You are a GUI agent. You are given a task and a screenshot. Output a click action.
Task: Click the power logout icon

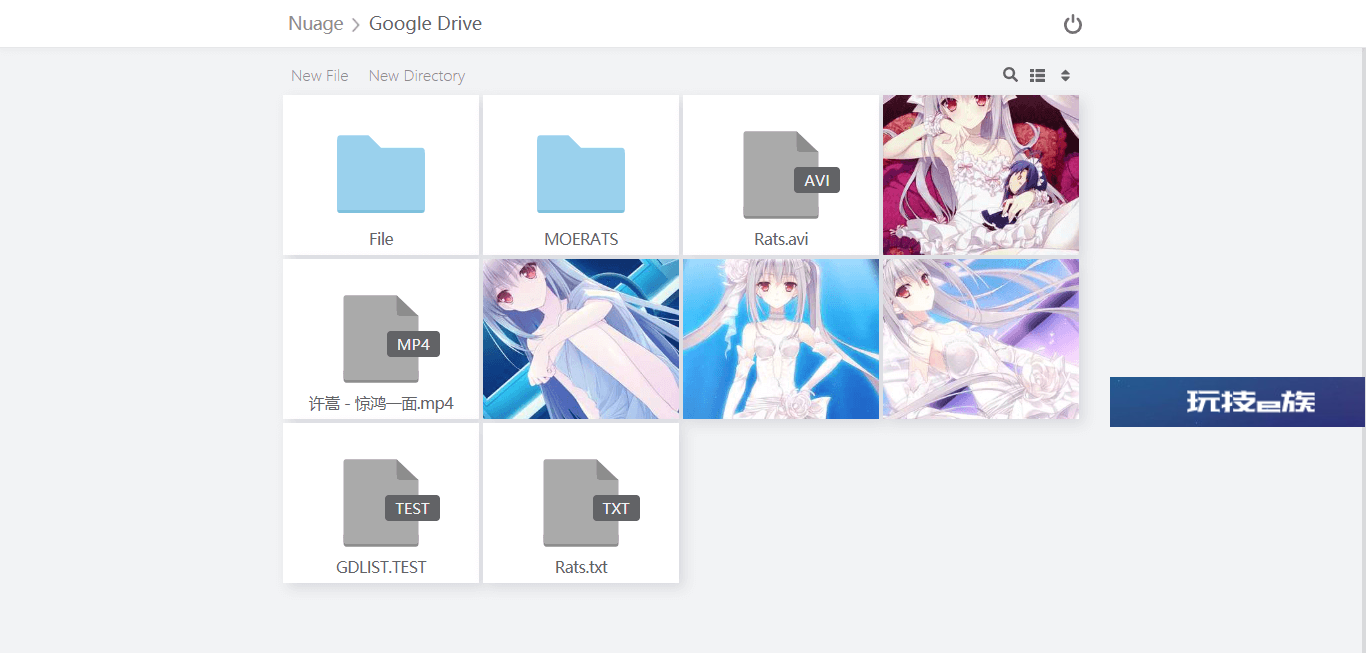click(x=1072, y=24)
